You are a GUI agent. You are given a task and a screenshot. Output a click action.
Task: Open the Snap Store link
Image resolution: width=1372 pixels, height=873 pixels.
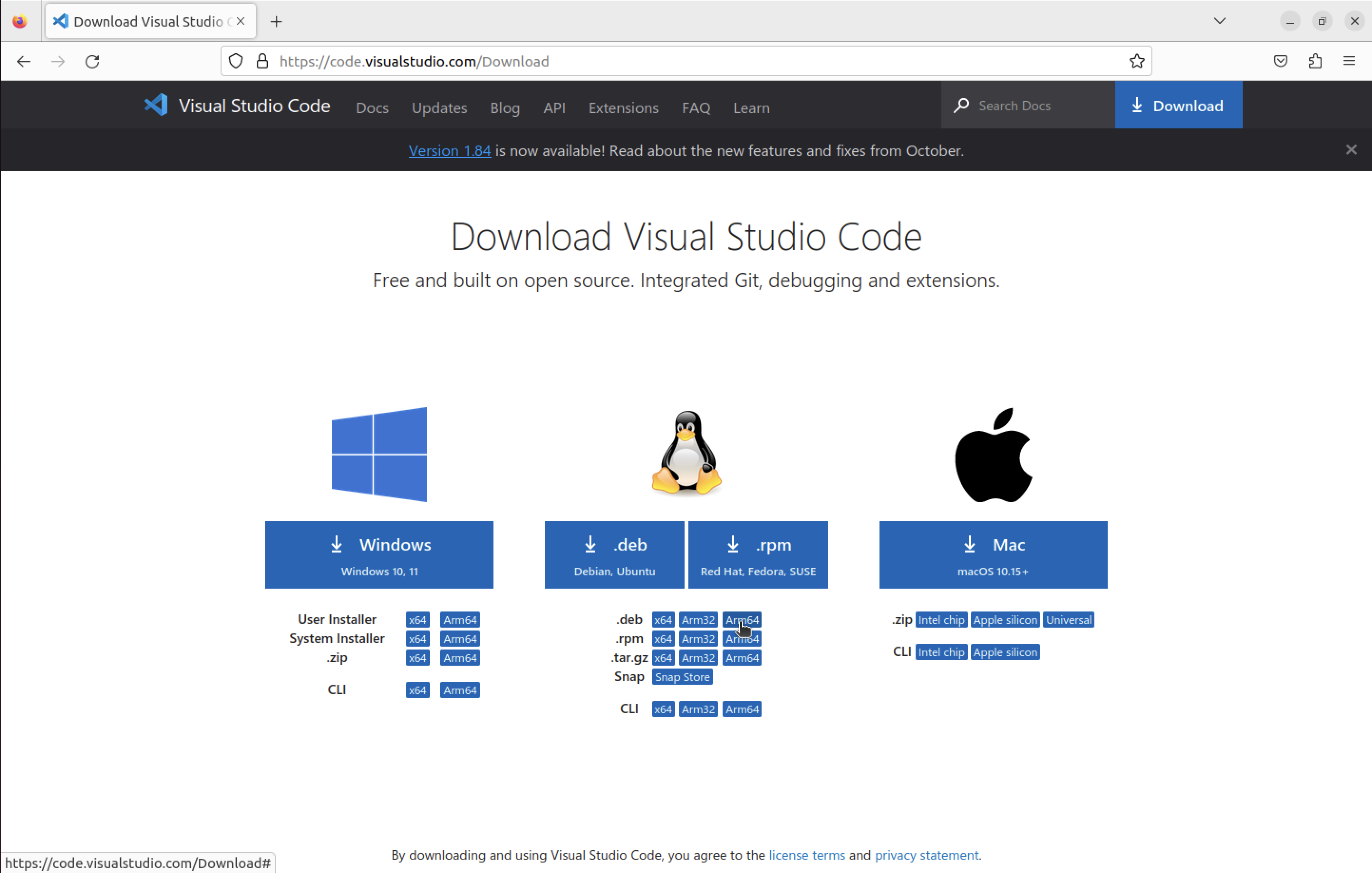682,677
